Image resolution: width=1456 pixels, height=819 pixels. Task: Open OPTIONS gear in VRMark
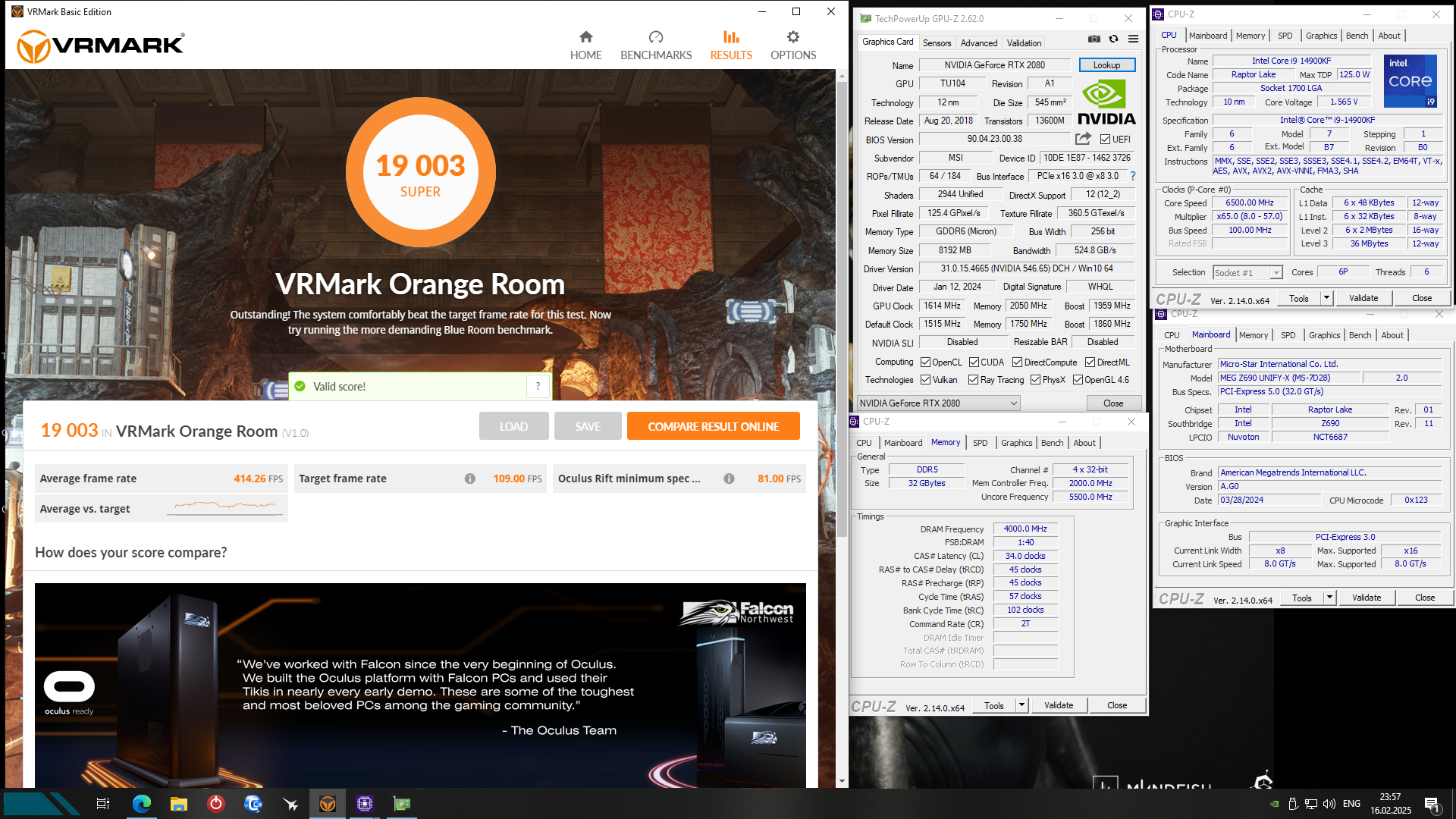pos(793,45)
